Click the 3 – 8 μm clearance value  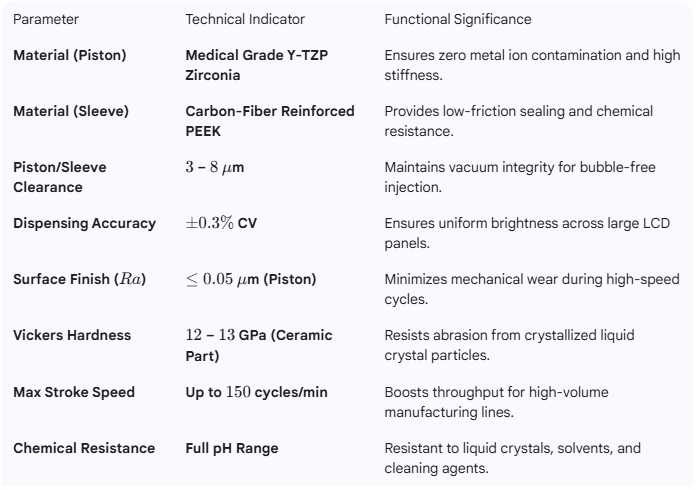point(215,168)
